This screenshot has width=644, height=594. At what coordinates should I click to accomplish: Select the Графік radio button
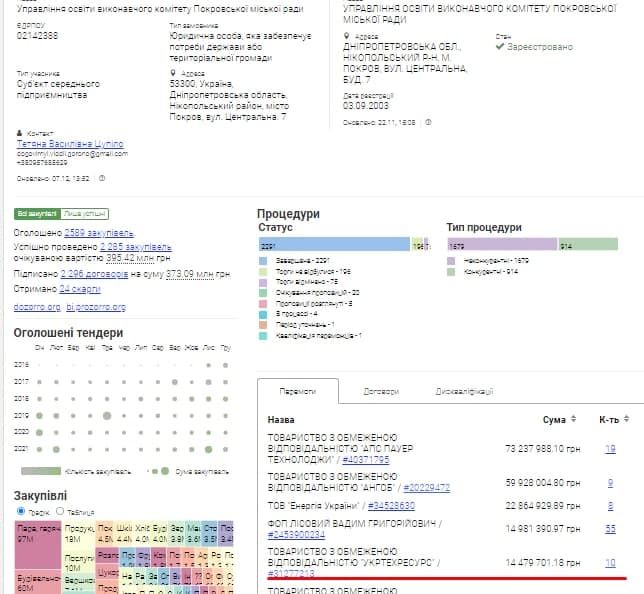coord(21,512)
